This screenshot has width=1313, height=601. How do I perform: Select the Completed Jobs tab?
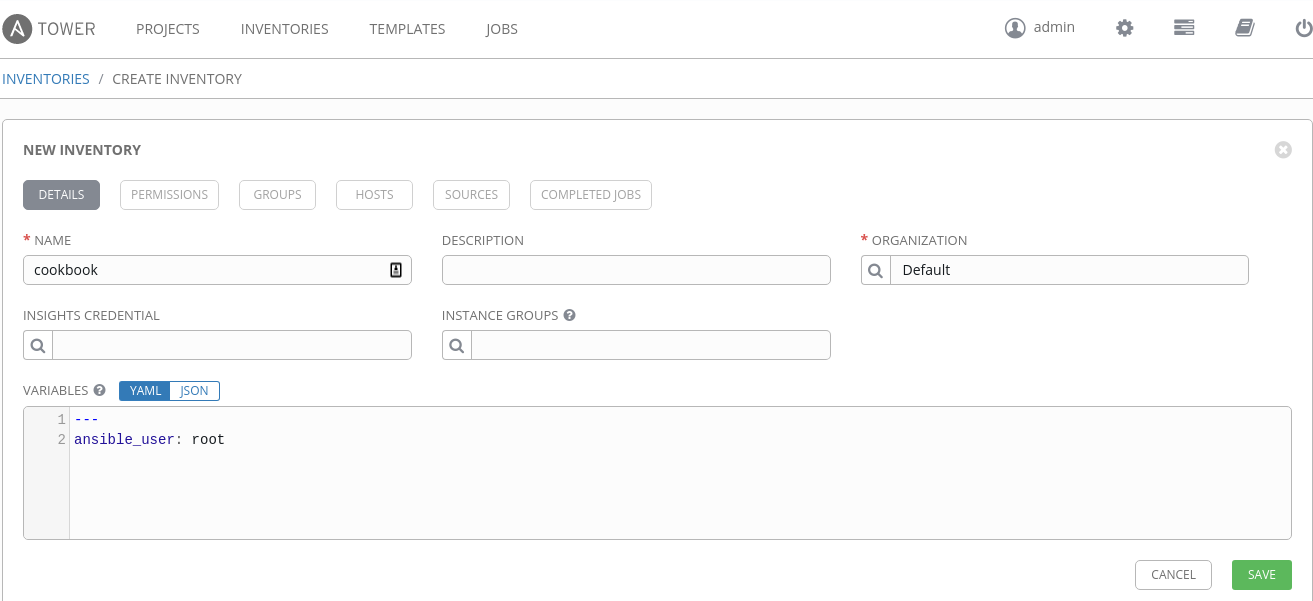pos(591,195)
